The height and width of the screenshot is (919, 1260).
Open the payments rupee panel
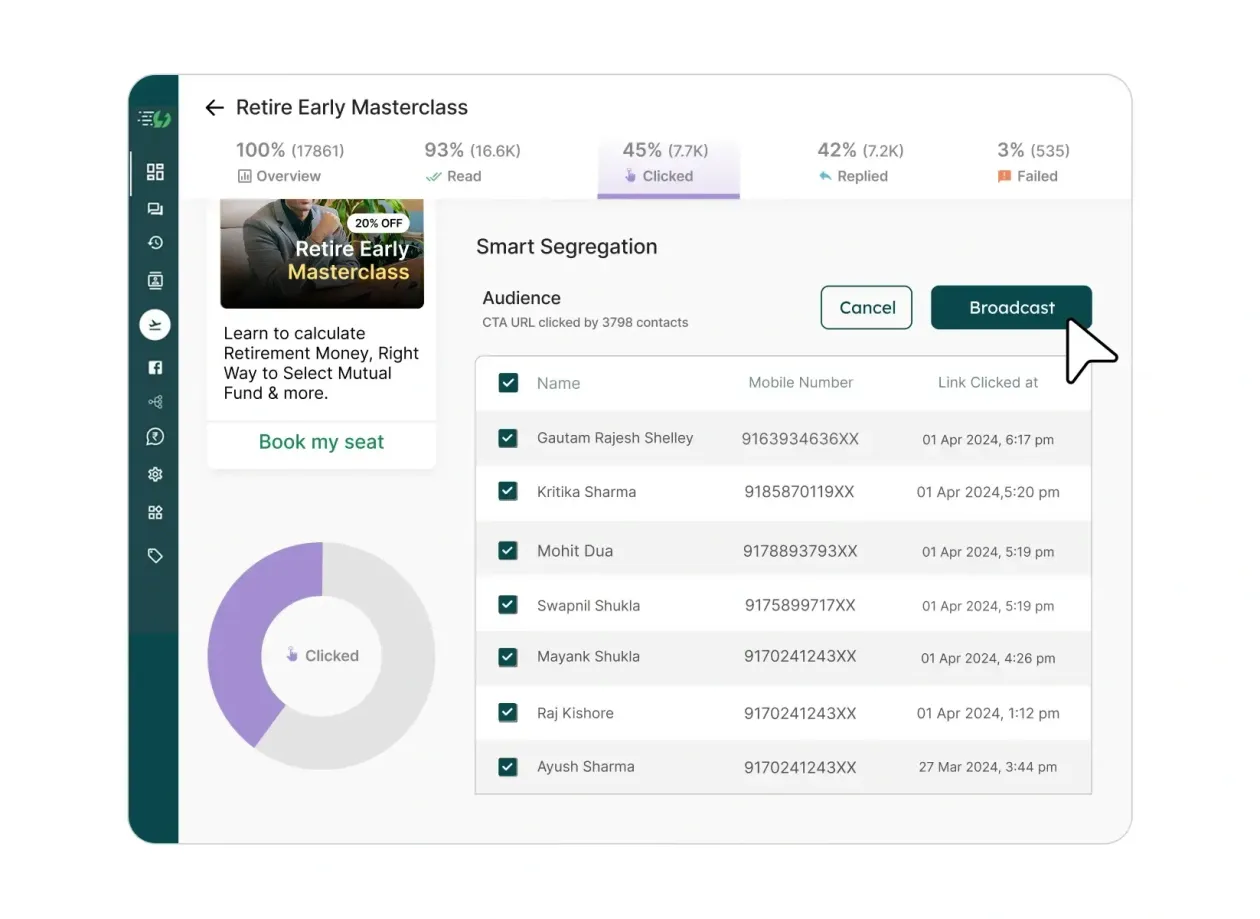click(155, 436)
